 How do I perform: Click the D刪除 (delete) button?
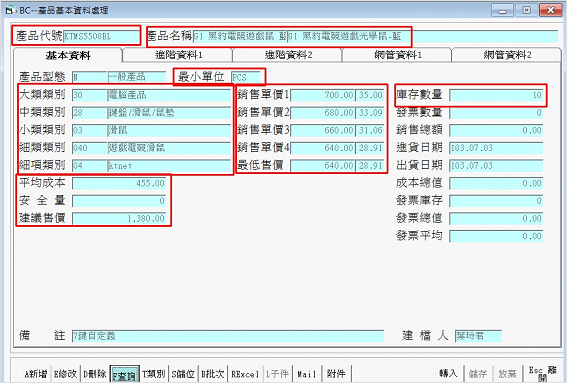[95, 374]
